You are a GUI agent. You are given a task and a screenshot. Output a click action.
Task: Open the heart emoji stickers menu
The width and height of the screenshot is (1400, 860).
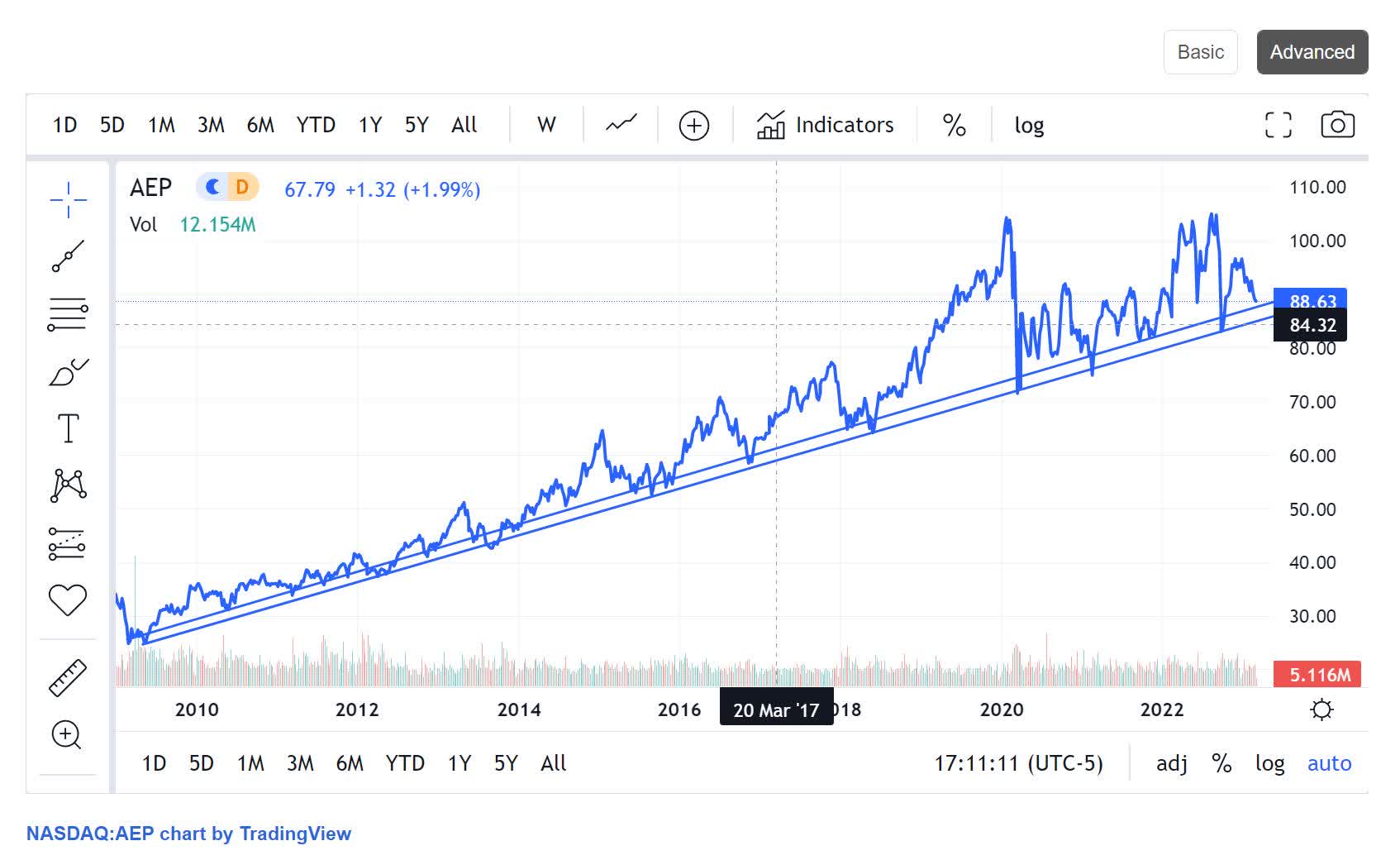tap(69, 601)
